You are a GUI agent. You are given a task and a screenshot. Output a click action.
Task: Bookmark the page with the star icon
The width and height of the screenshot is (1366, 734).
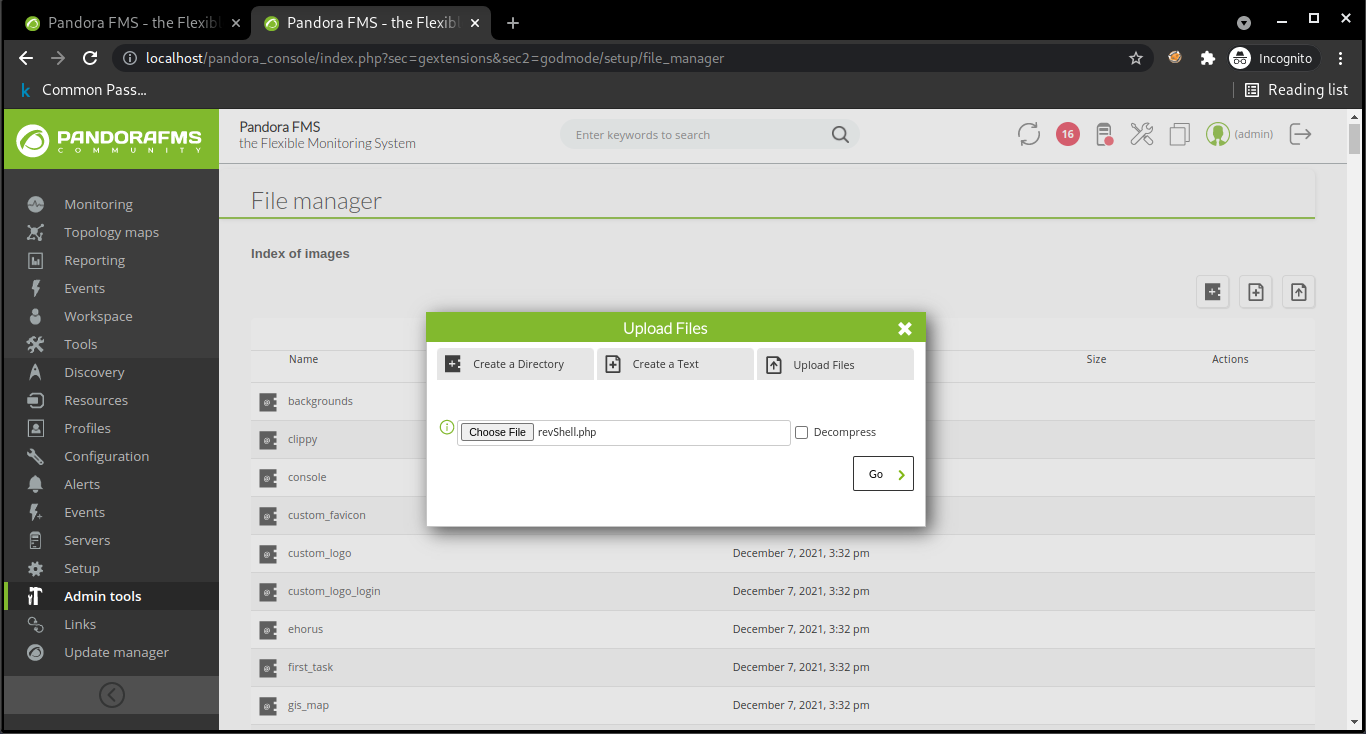tap(1136, 58)
